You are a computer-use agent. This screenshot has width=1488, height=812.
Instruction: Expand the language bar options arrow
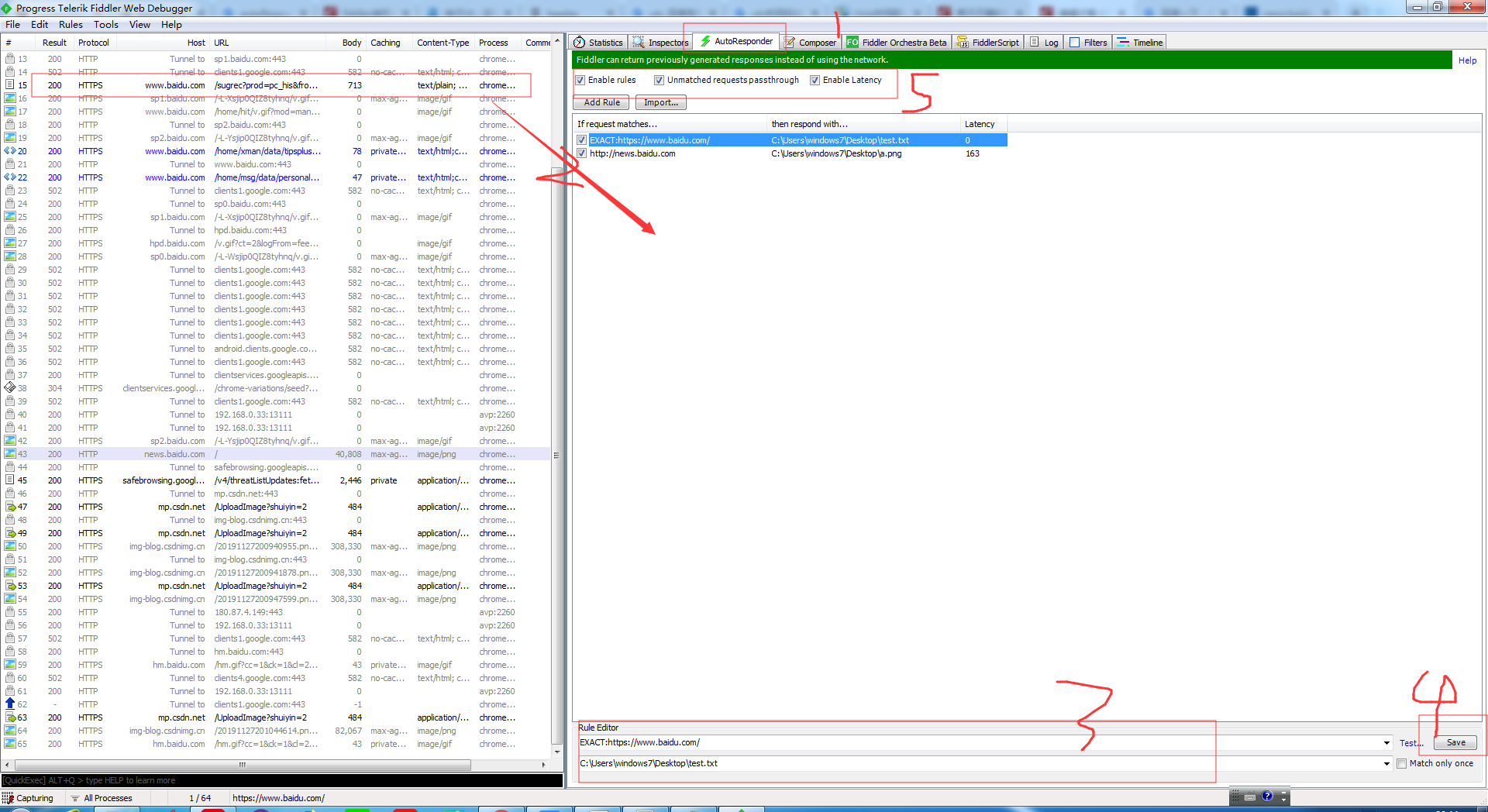coord(1283,799)
